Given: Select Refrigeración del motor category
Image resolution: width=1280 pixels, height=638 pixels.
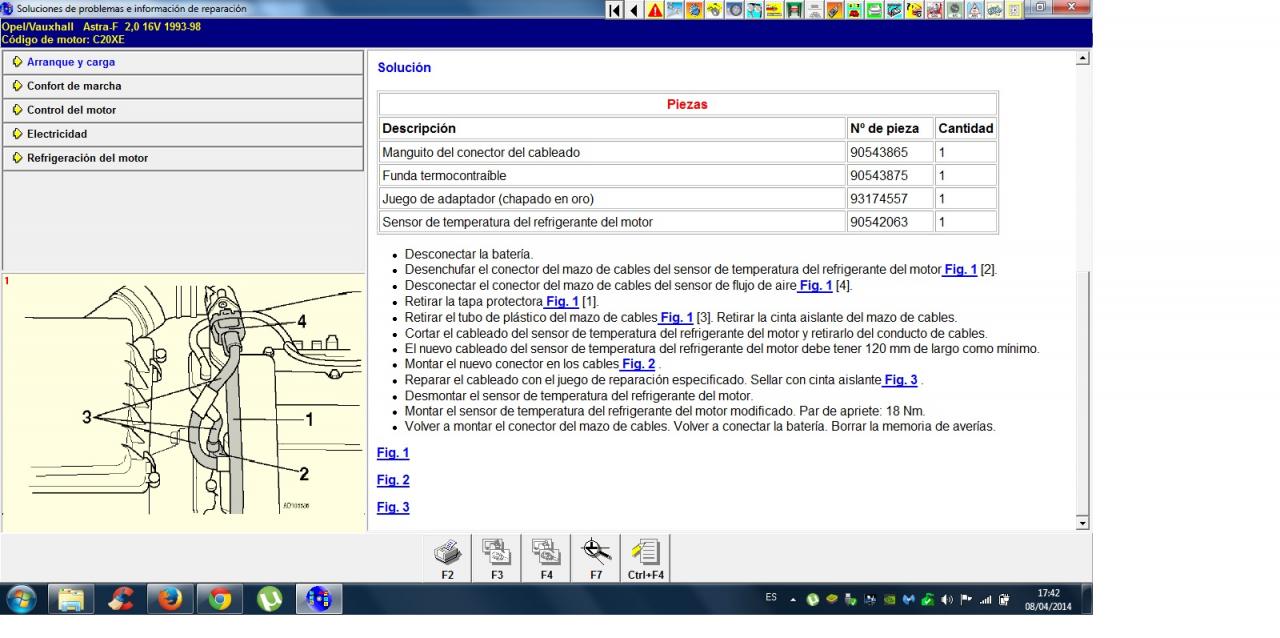Looking at the screenshot, I should click(x=182, y=158).
